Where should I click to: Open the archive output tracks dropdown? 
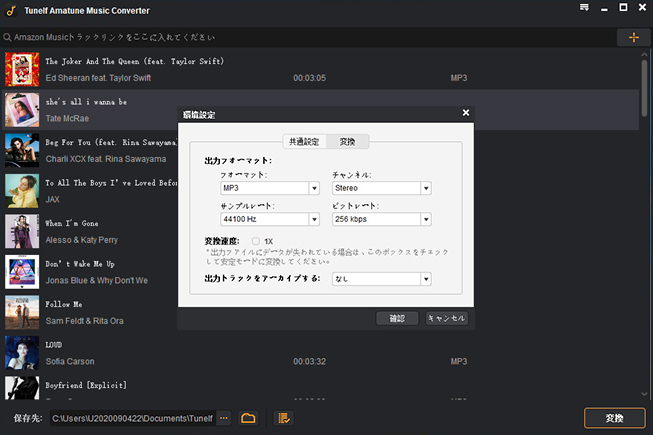[426, 279]
